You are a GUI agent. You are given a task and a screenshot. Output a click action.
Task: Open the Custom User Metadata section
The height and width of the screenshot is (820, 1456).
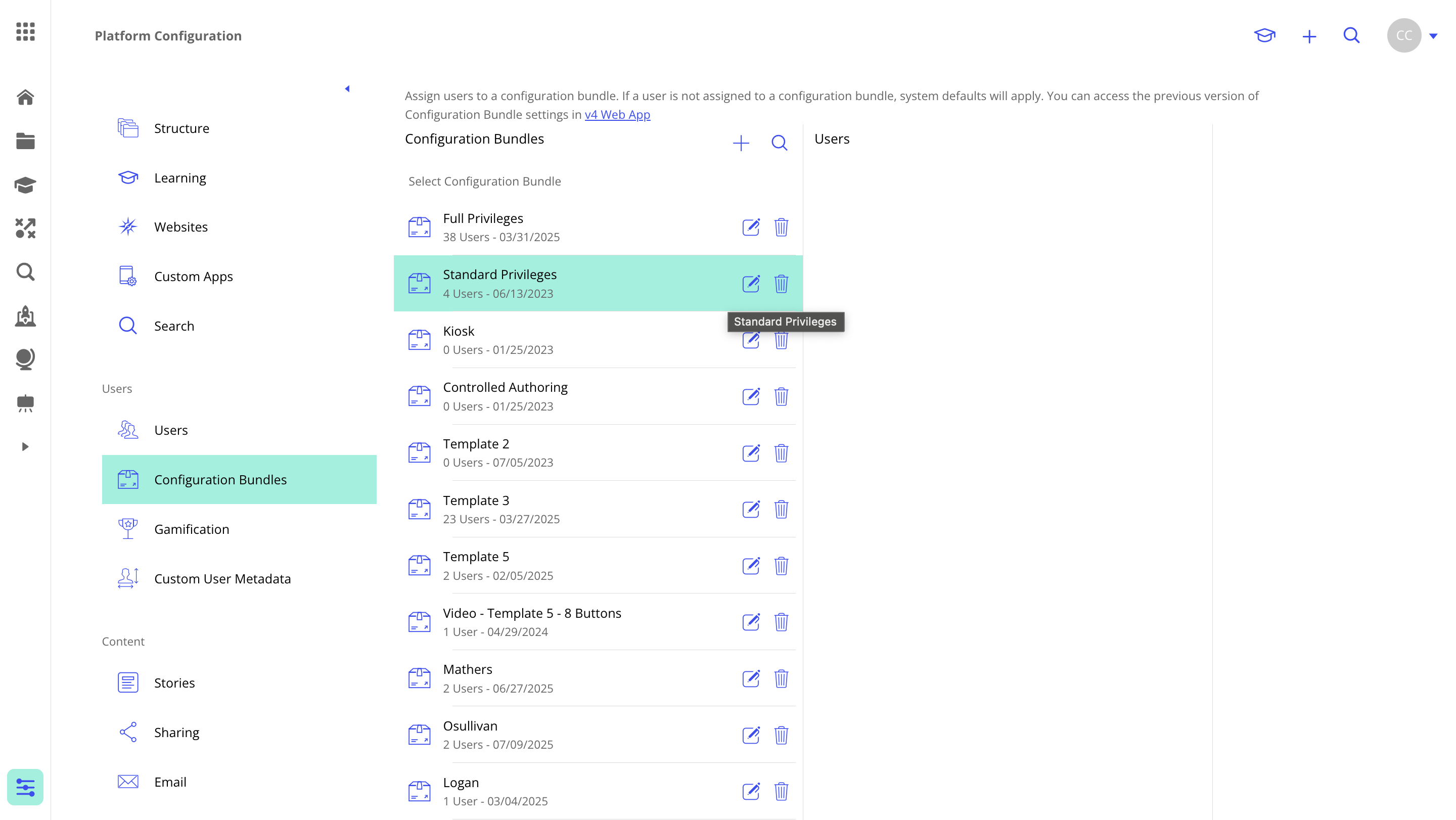(x=222, y=578)
